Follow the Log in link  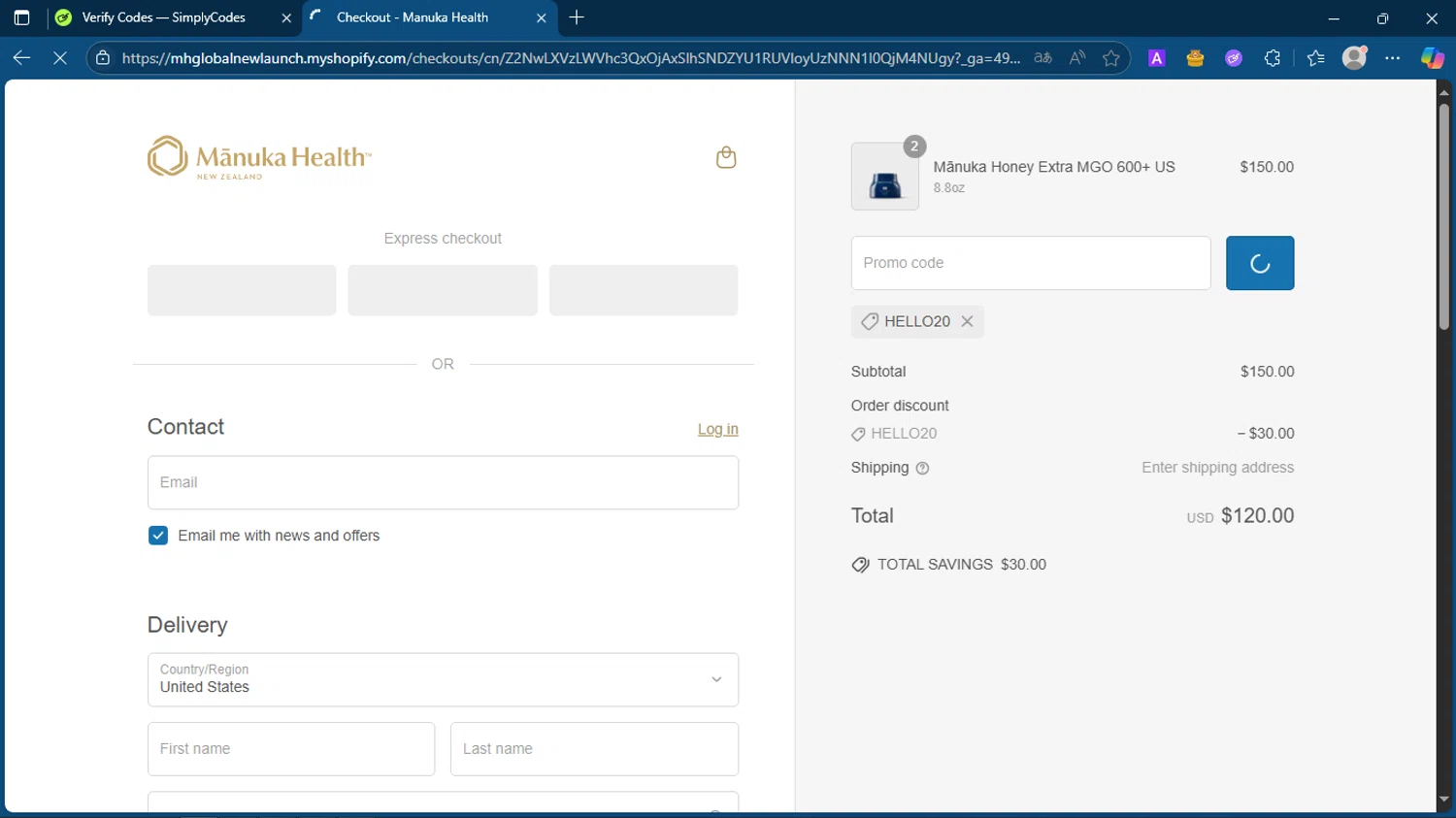[x=718, y=429]
